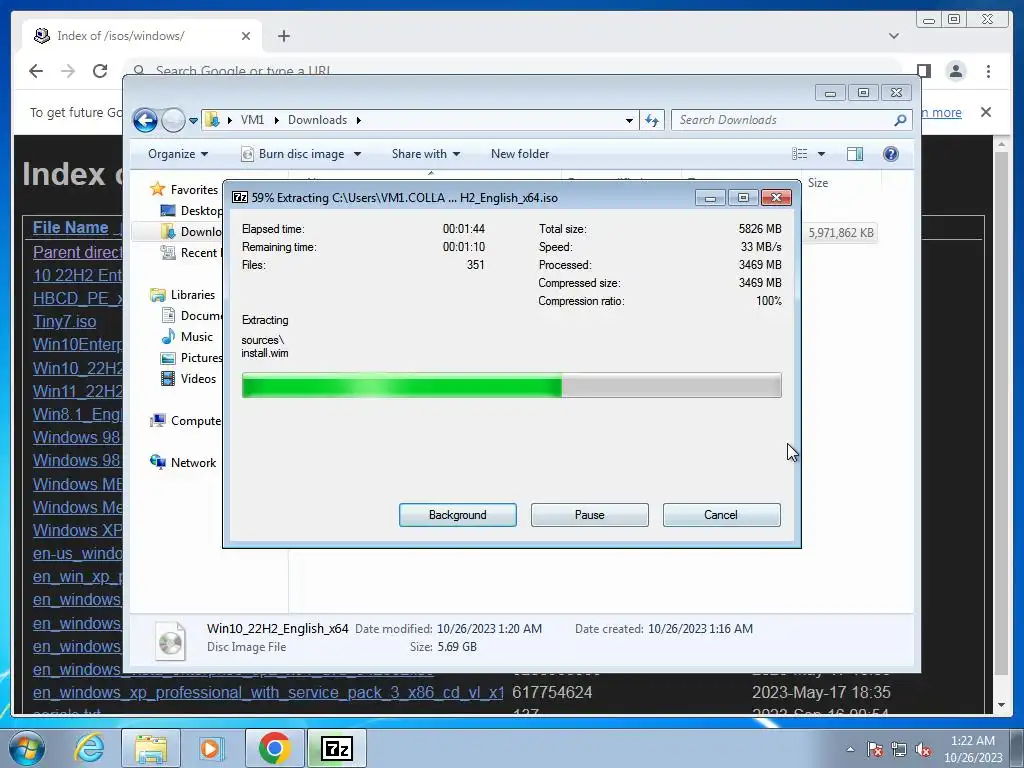Close the Chrome tab Index of /isos/windows/

pyautogui.click(x=246, y=36)
